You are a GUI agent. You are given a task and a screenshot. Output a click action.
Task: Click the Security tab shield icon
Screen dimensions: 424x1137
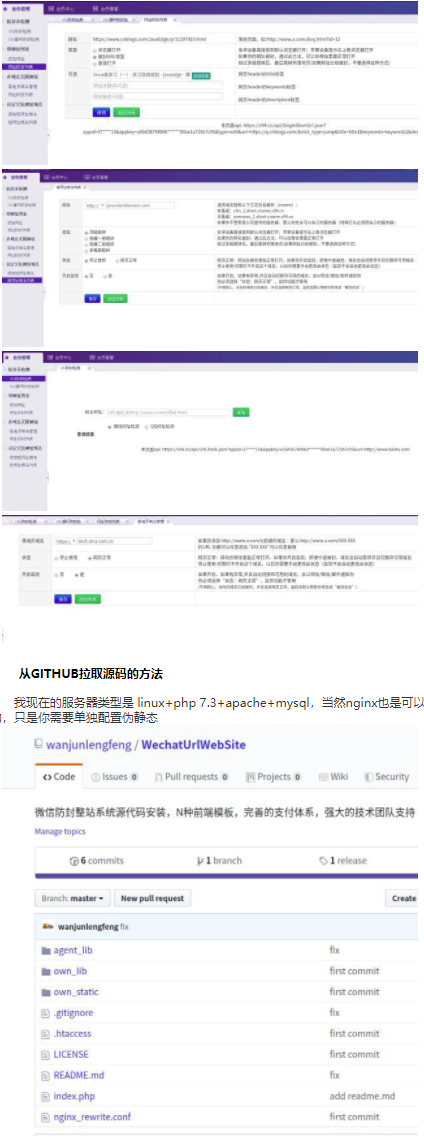click(x=367, y=777)
